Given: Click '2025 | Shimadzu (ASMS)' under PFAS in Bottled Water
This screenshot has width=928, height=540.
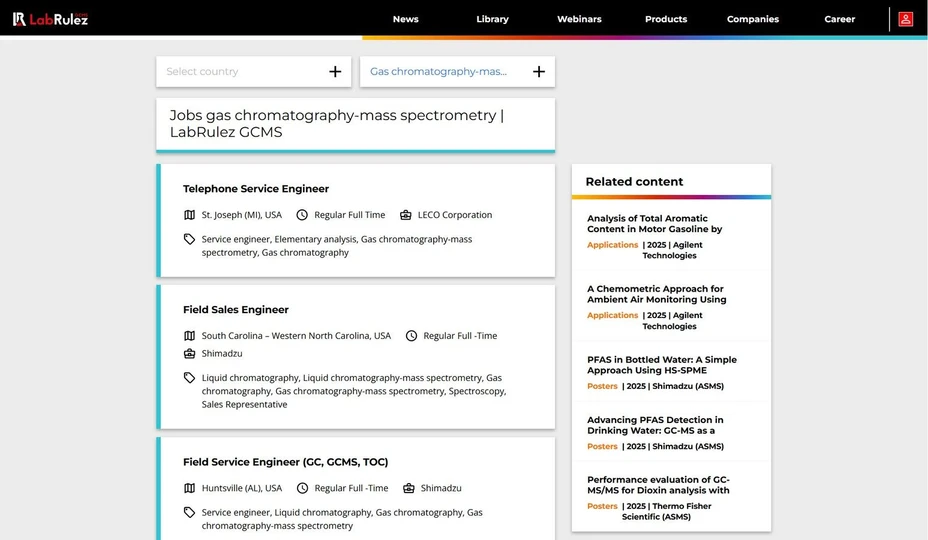Looking at the screenshot, I should coord(675,386).
